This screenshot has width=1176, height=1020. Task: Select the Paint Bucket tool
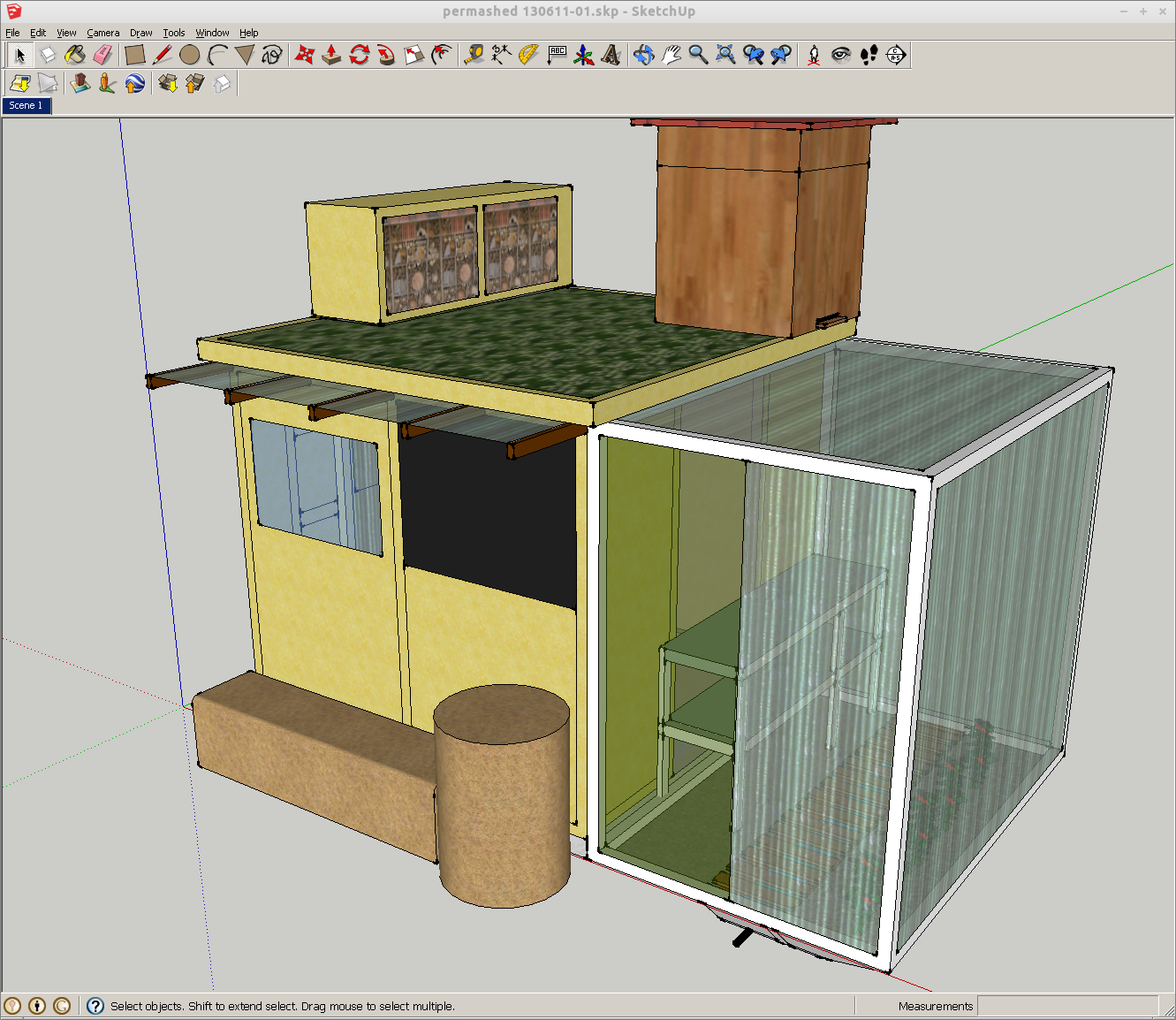(75, 54)
